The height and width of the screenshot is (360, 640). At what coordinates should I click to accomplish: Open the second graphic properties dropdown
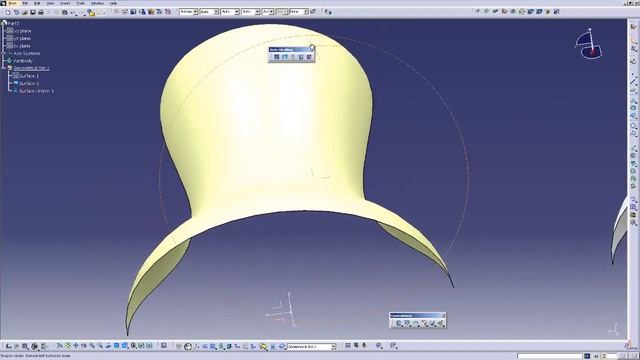[216, 12]
